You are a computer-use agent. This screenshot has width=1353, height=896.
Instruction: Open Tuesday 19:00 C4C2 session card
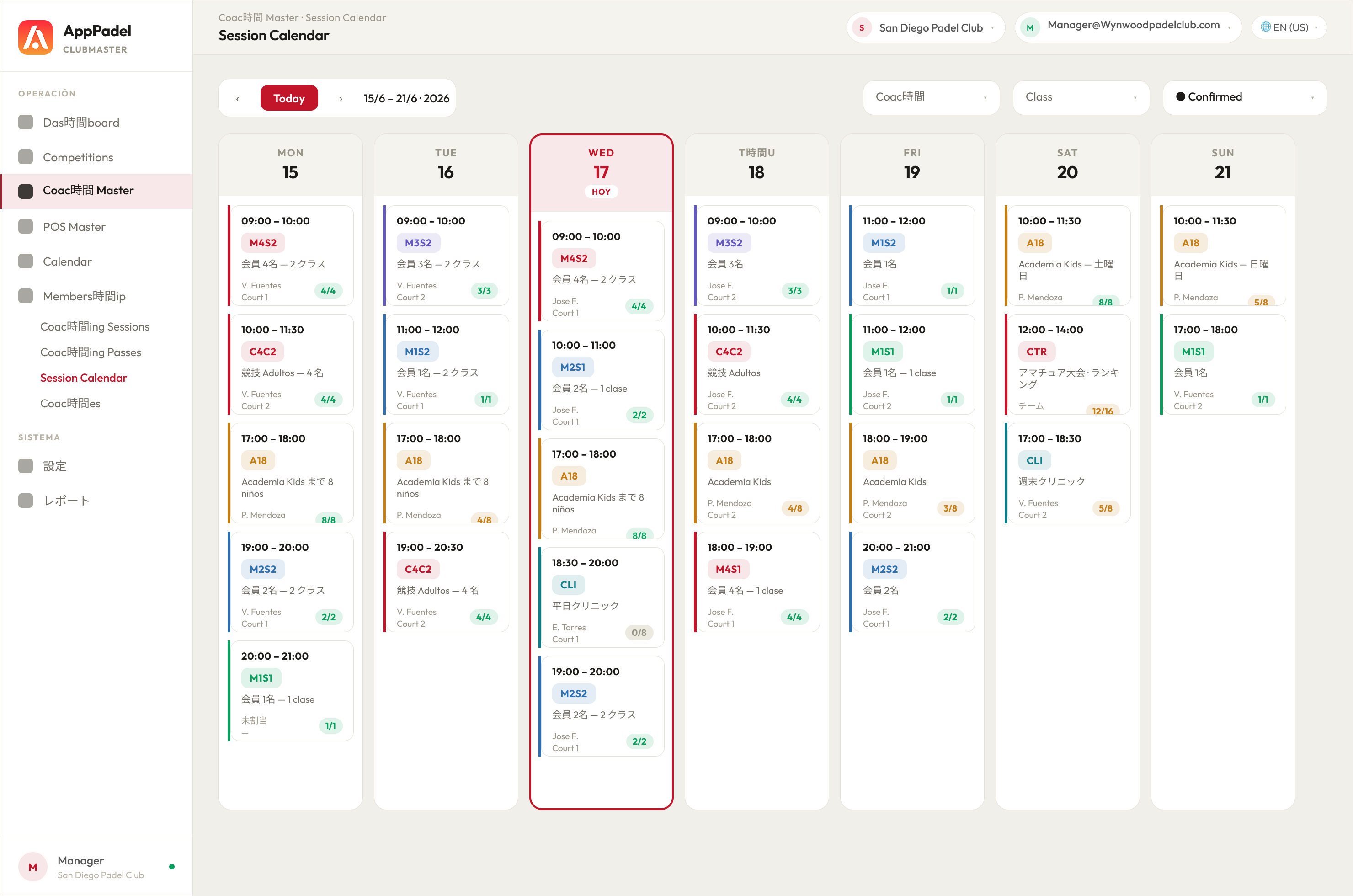pyautogui.click(x=446, y=581)
